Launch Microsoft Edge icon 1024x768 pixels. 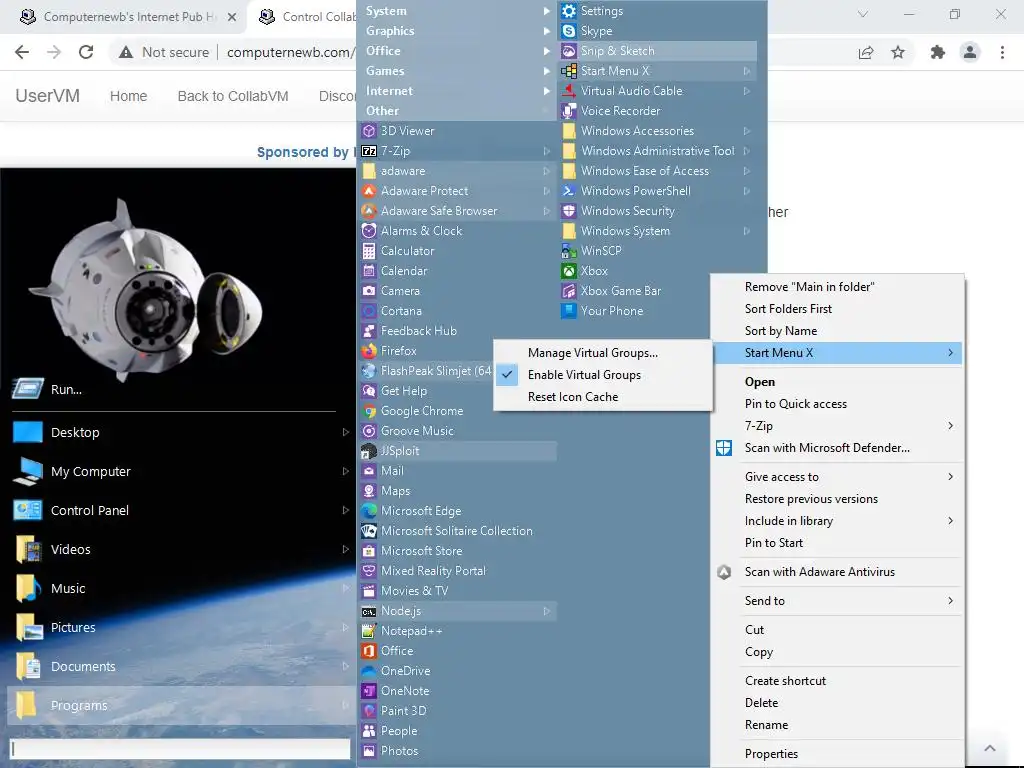click(369, 511)
